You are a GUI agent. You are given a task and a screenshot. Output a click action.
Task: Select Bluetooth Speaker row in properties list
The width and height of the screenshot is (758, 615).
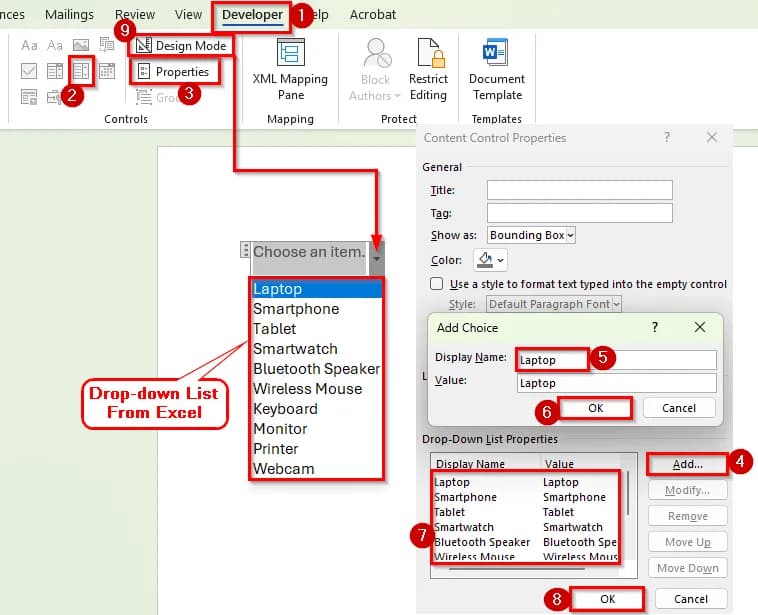point(525,542)
